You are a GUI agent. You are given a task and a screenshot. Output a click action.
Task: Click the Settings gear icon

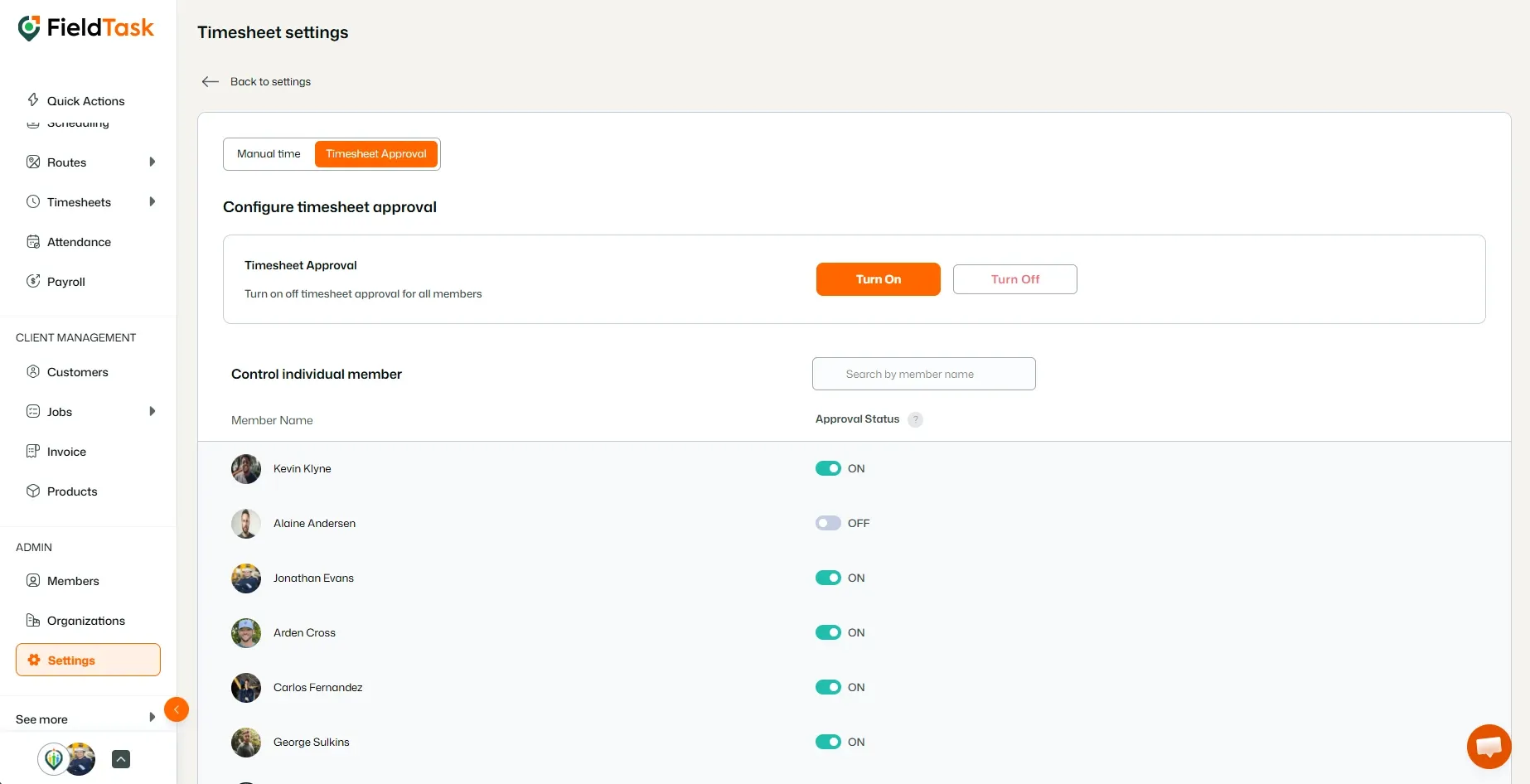point(34,660)
